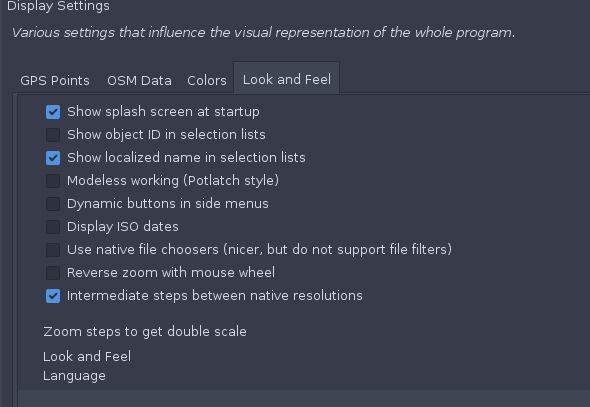Click the Language label
This screenshot has width=590, height=407.
coord(74,376)
